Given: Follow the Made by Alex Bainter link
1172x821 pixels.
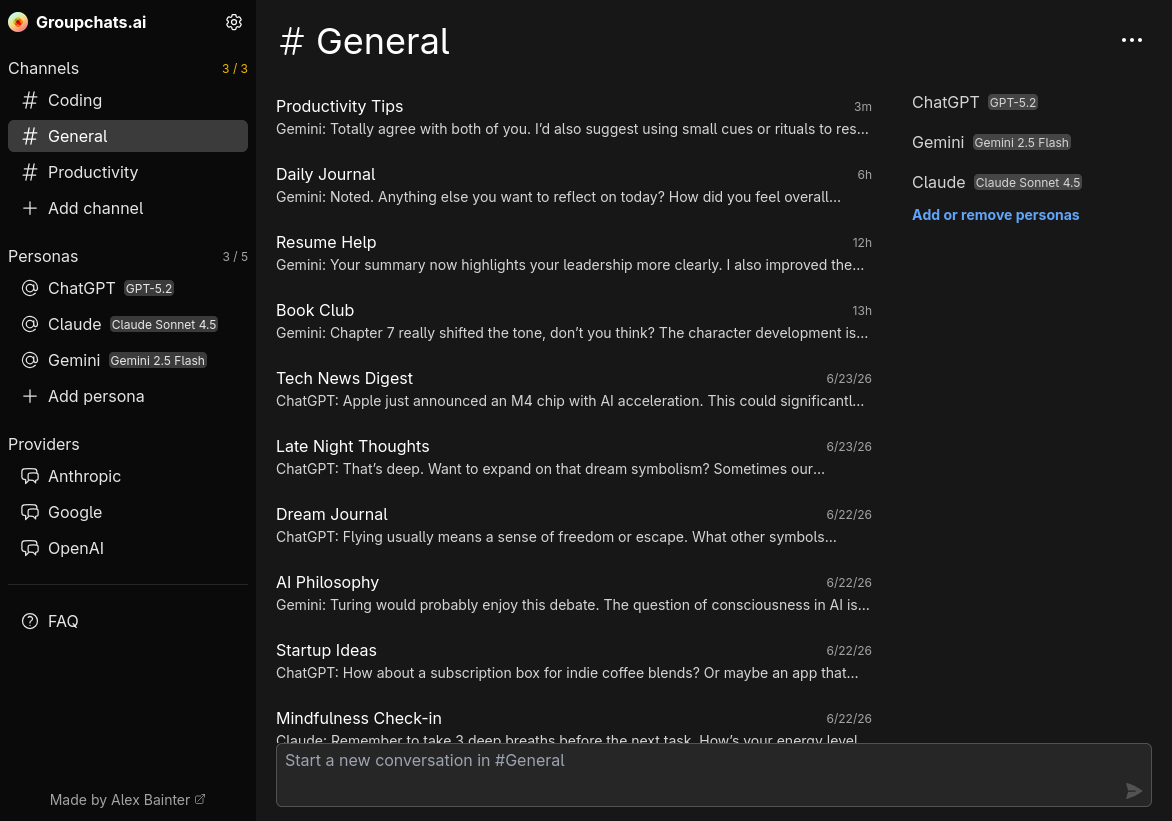Looking at the screenshot, I should (127, 800).
